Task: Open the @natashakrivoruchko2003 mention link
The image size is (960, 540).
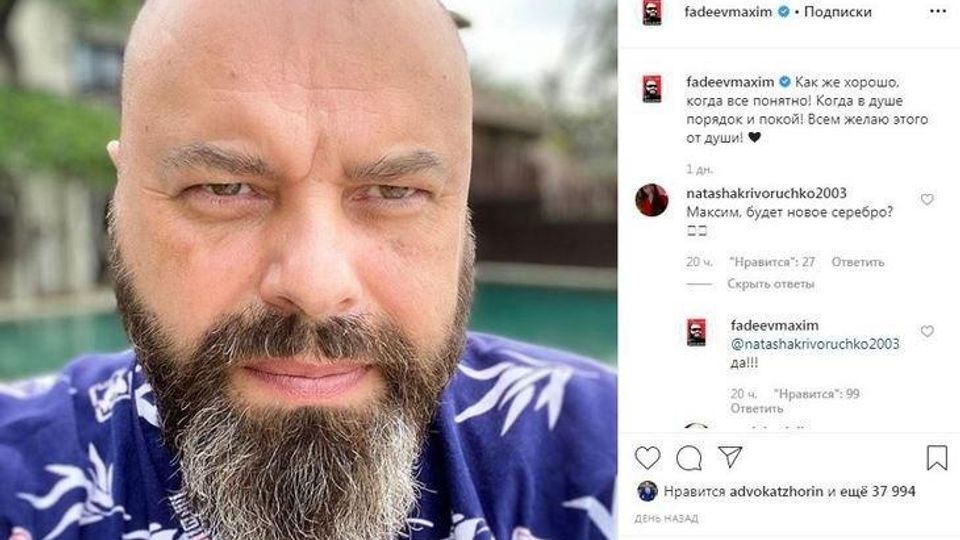Action: [815, 344]
